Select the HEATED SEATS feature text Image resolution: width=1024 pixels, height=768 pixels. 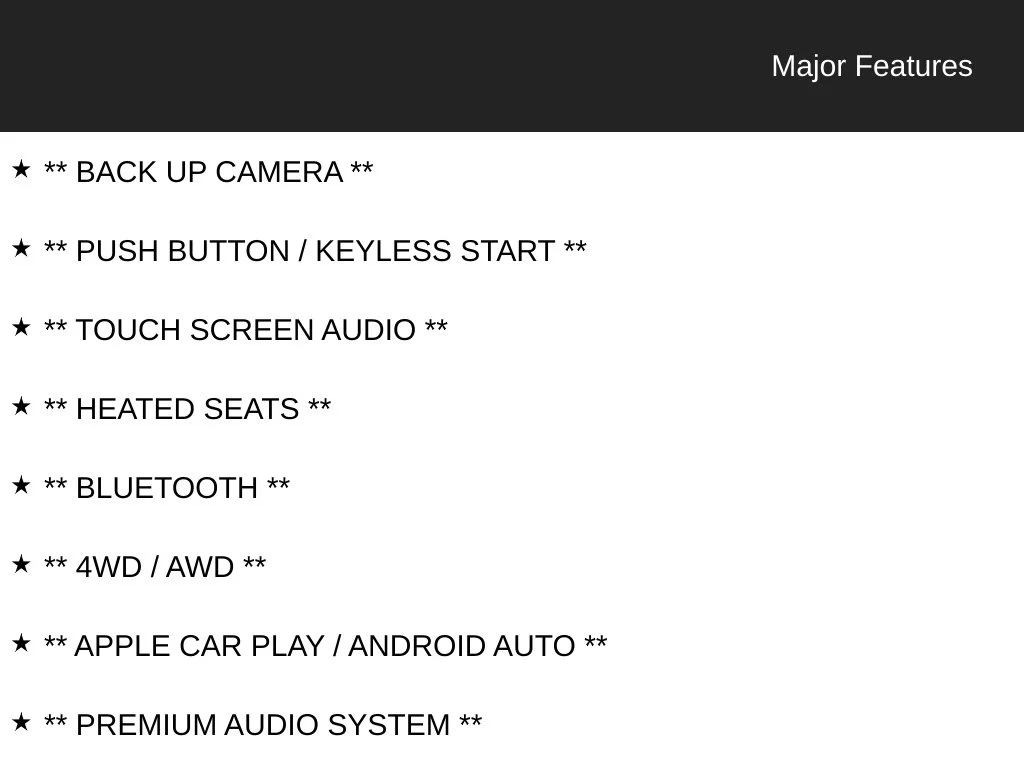click(187, 409)
